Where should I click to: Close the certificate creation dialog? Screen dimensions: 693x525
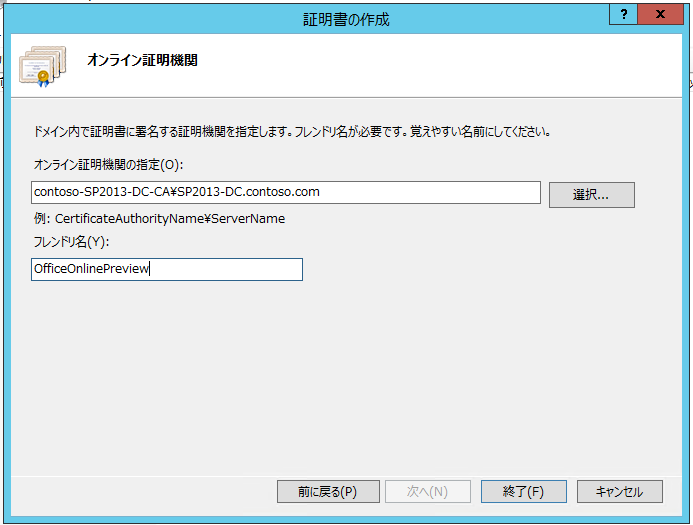tap(662, 16)
